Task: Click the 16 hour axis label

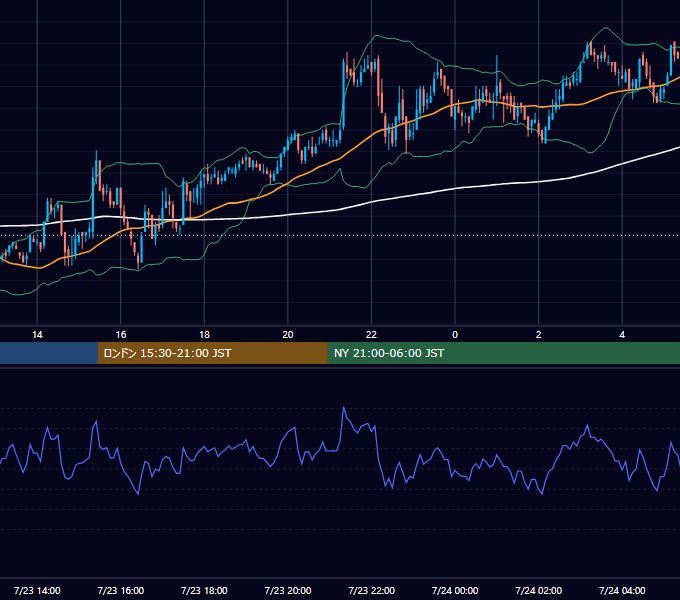Action: [x=121, y=335]
